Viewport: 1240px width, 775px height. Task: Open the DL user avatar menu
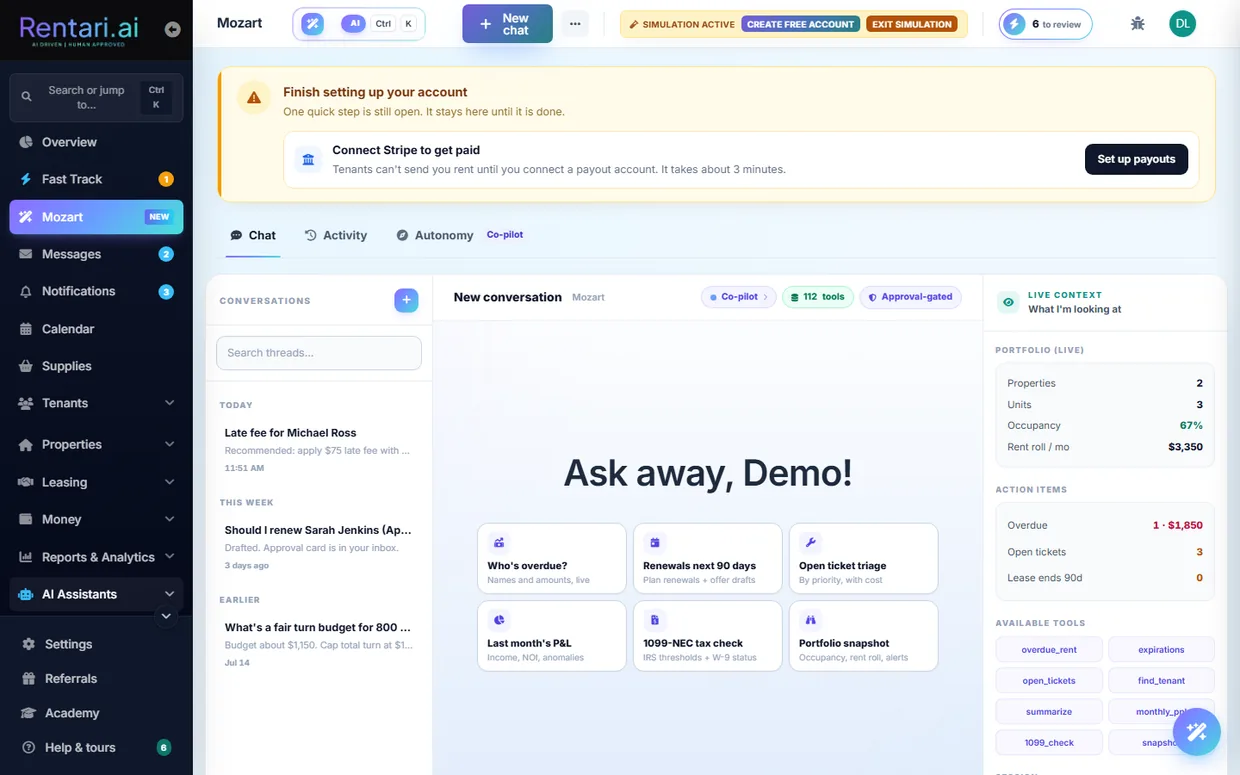click(1182, 23)
